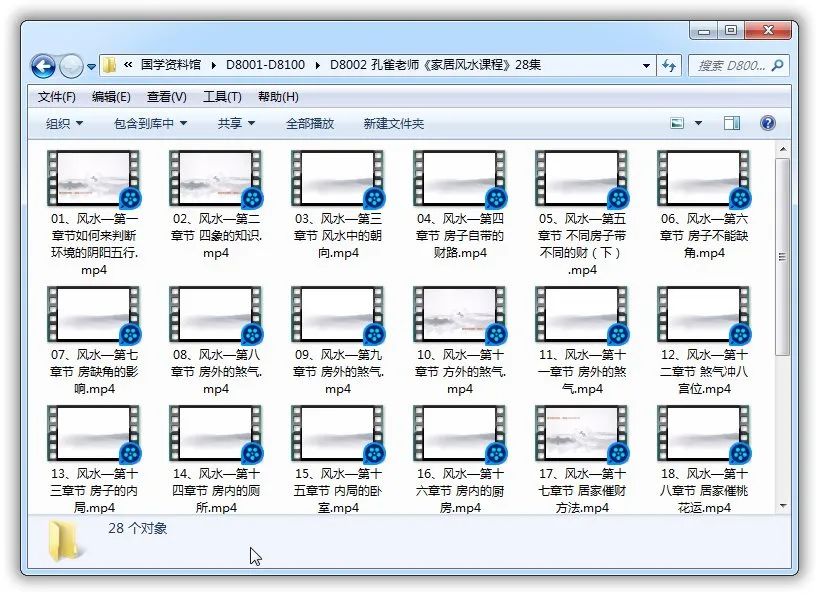The height and width of the screenshot is (596, 819).
Task: Expand the arrow after 国学资料馆 breadcrumb
Action: pyautogui.click(x=214, y=65)
